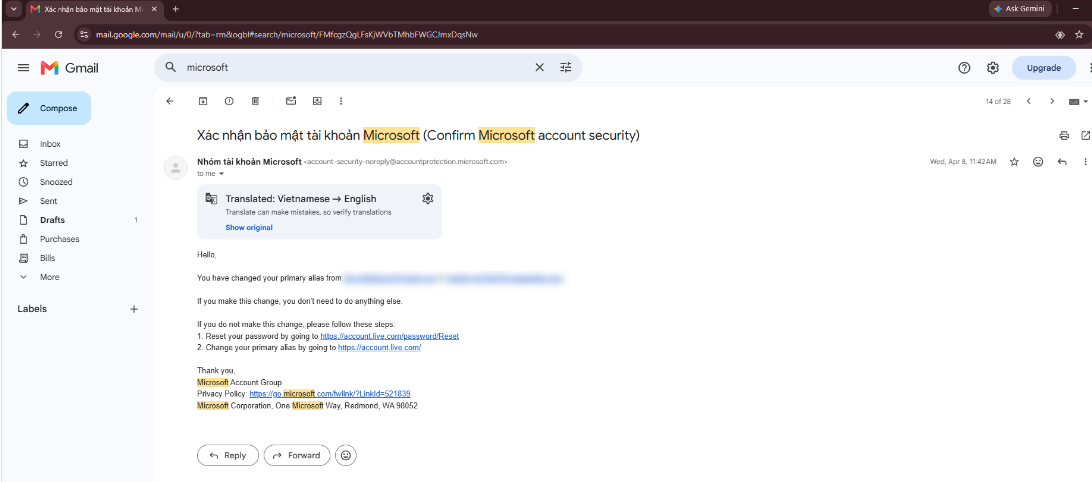Go to the older email arrow
Image resolution: width=1092 pixels, height=482 pixels.
pos(1052,101)
